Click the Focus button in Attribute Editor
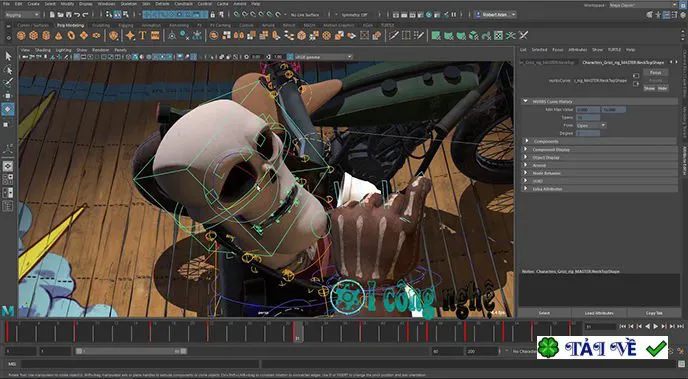The width and height of the screenshot is (688, 379). [x=656, y=72]
